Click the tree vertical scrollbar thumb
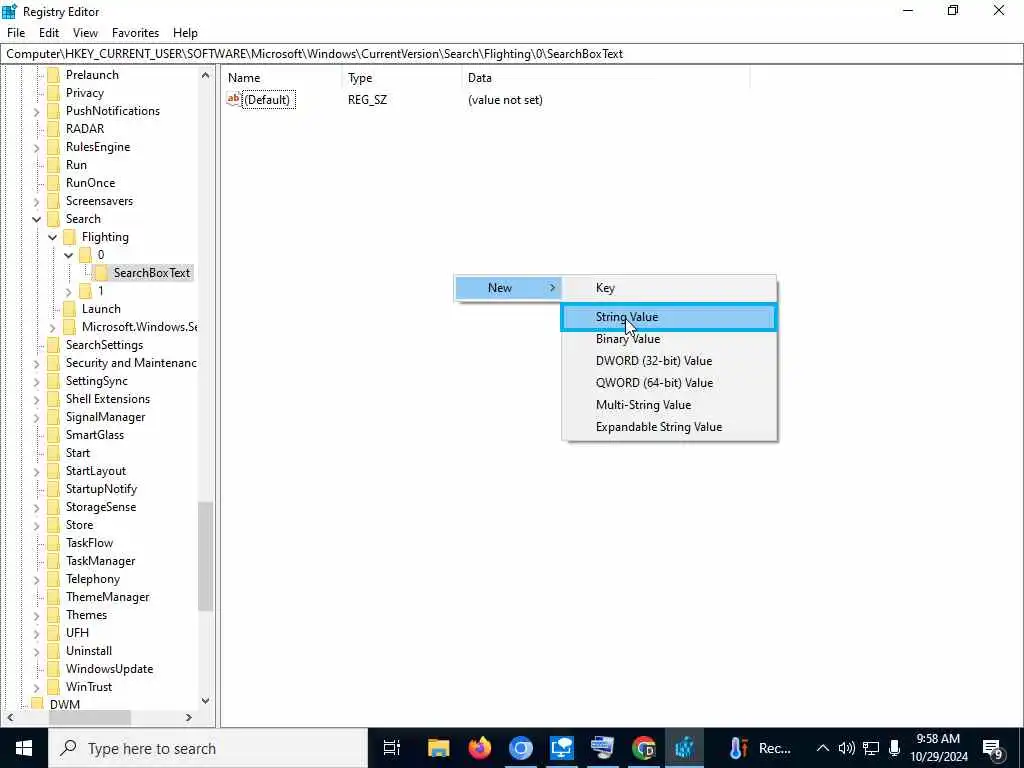Image resolution: width=1024 pixels, height=768 pixels. tap(206, 556)
